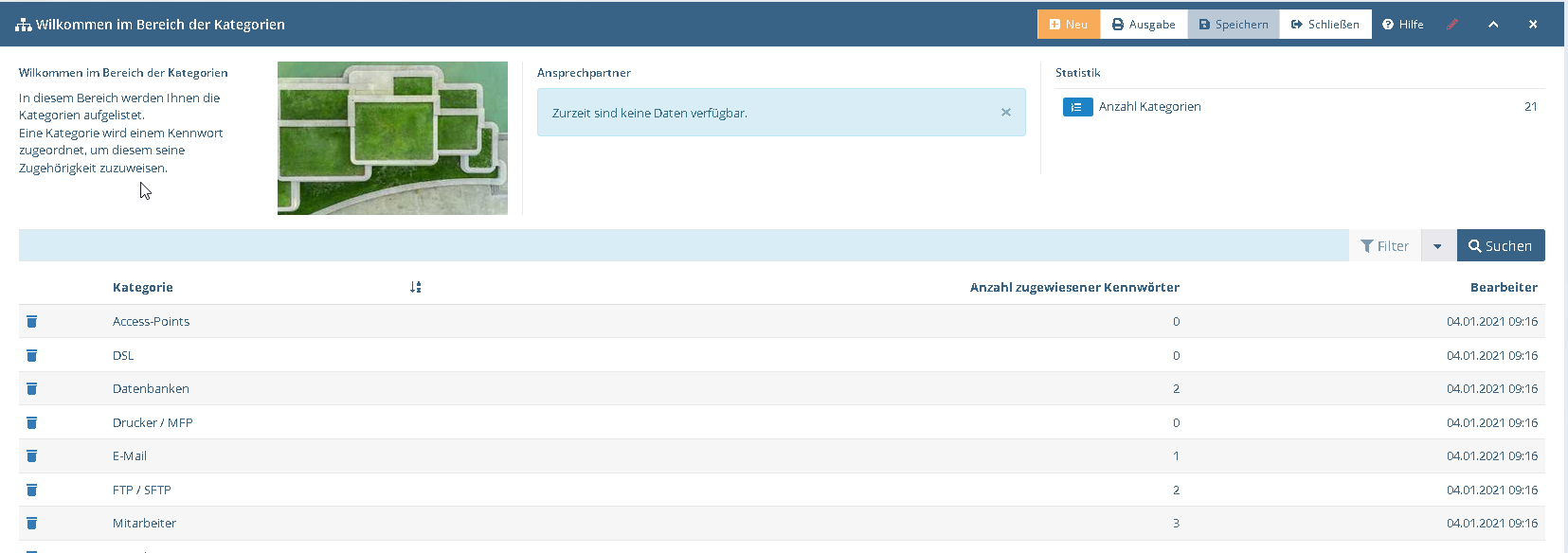The width and height of the screenshot is (1568, 553).
Task: Remove the Datenbanken category using trash icon
Action: pyautogui.click(x=31, y=389)
